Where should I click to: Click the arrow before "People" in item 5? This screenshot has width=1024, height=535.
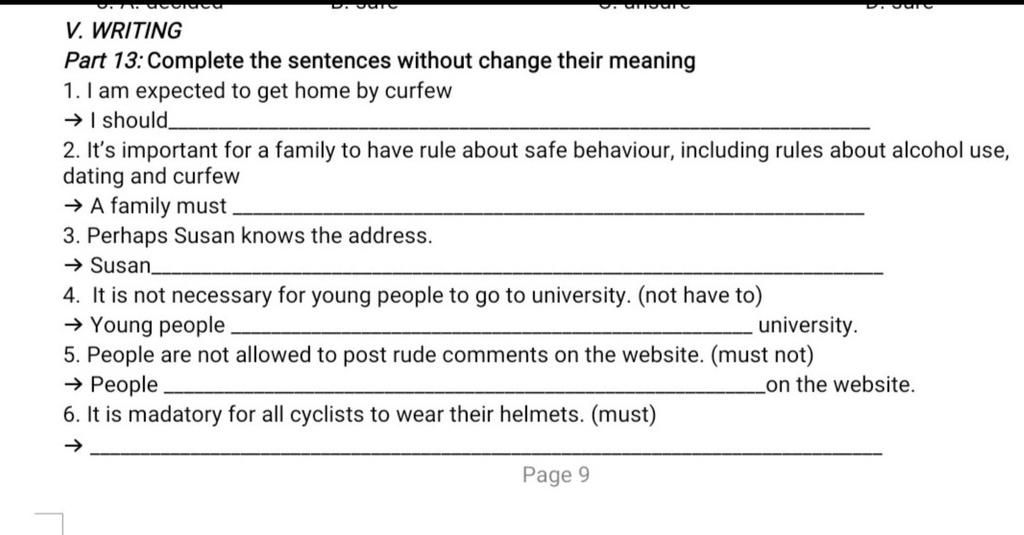pos(73,385)
